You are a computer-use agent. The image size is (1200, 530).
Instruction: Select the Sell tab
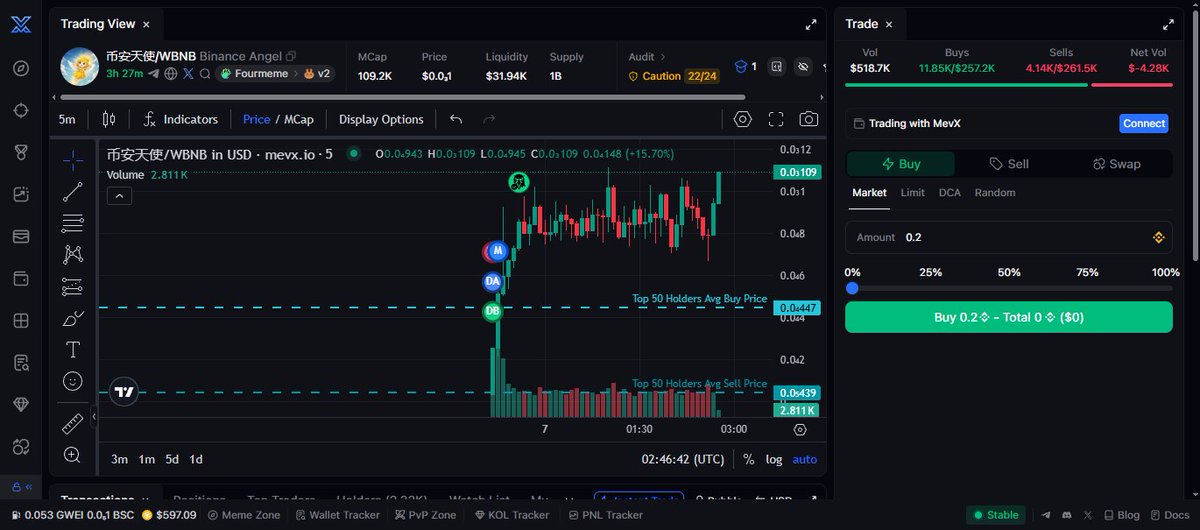[x=1009, y=164]
